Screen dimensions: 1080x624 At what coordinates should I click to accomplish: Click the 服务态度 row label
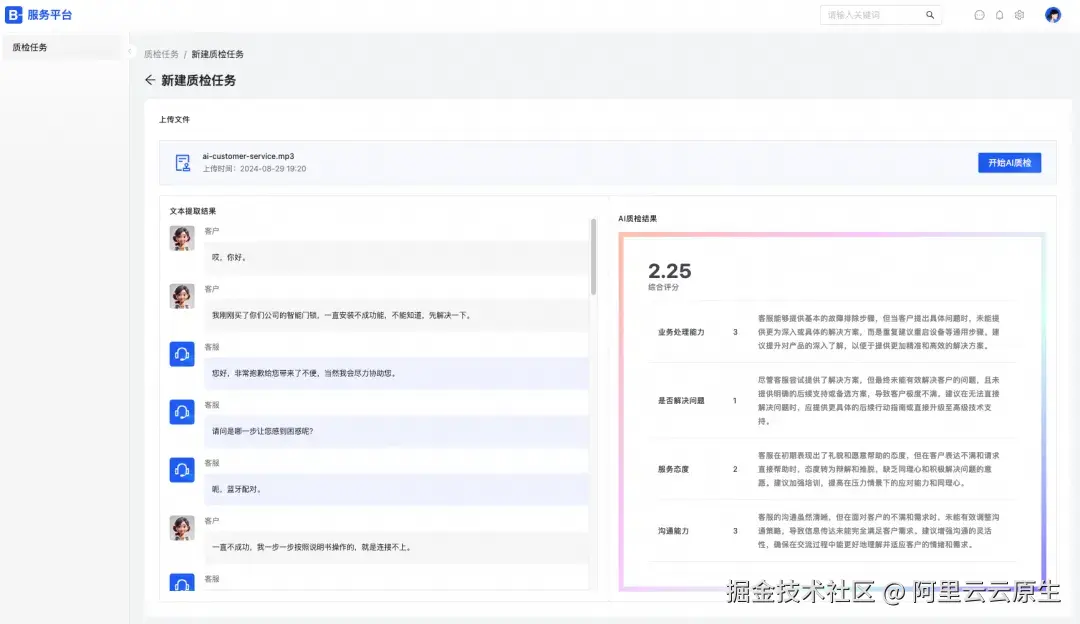pos(673,469)
